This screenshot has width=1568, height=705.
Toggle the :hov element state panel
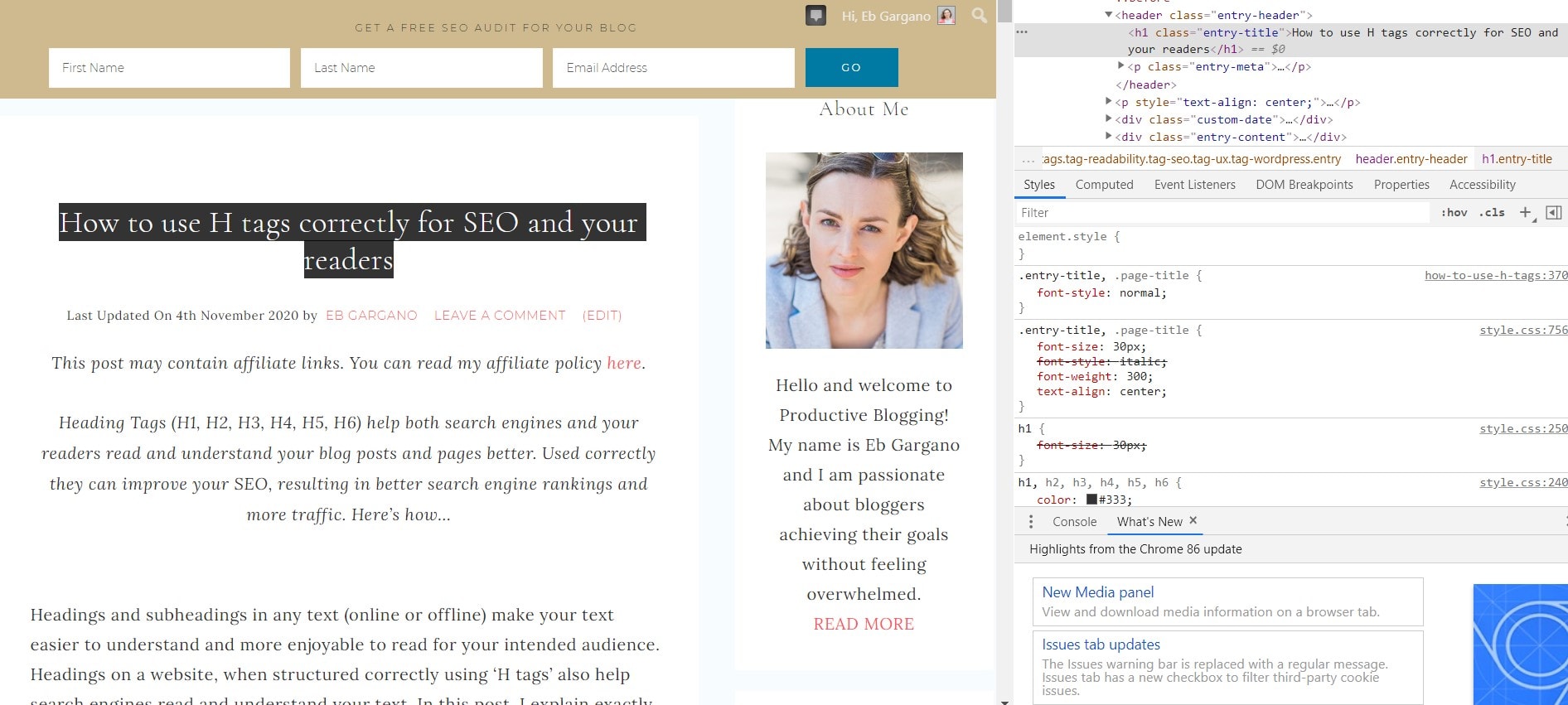pos(1454,213)
